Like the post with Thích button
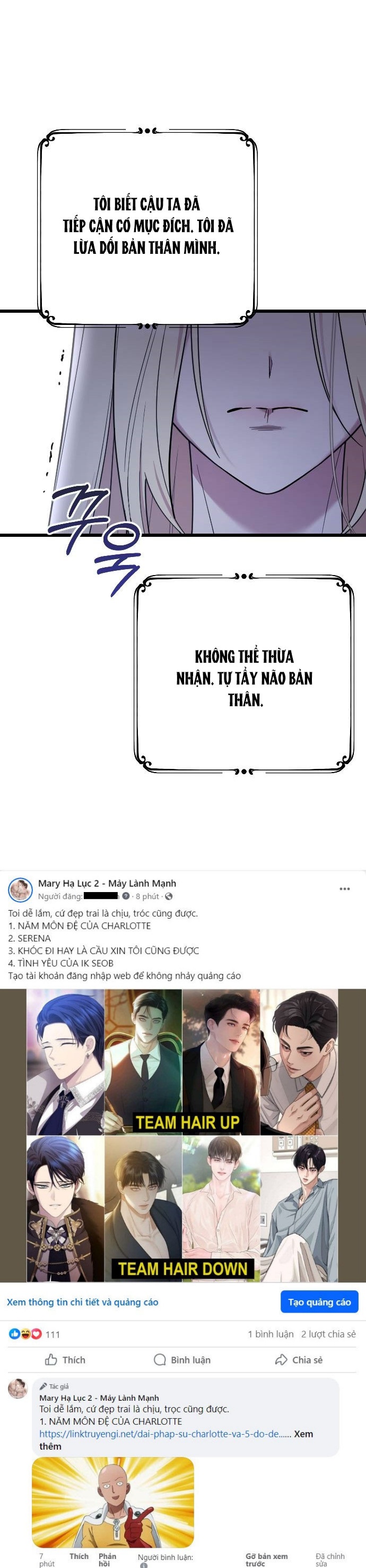This screenshot has height=1568, width=366. (x=65, y=1360)
